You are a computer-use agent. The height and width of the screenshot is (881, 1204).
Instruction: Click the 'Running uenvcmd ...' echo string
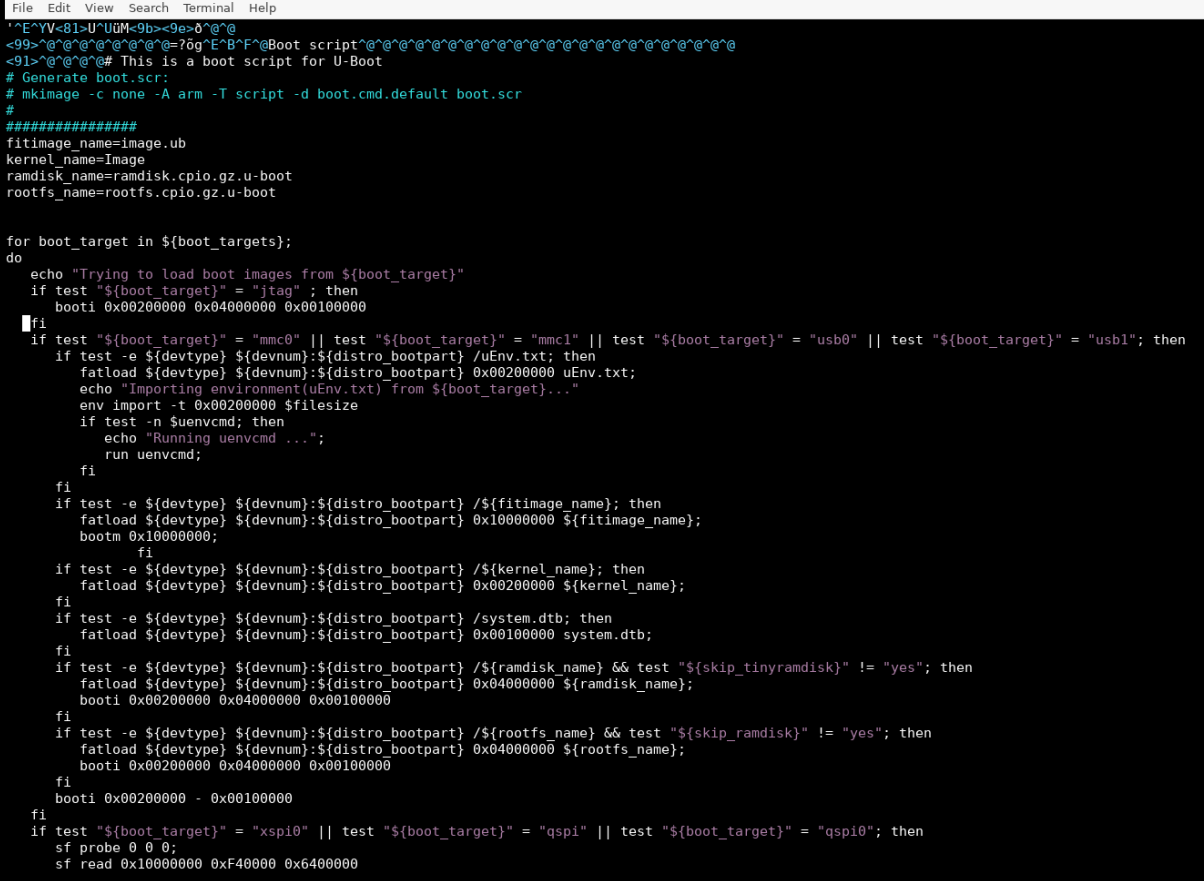(234, 438)
